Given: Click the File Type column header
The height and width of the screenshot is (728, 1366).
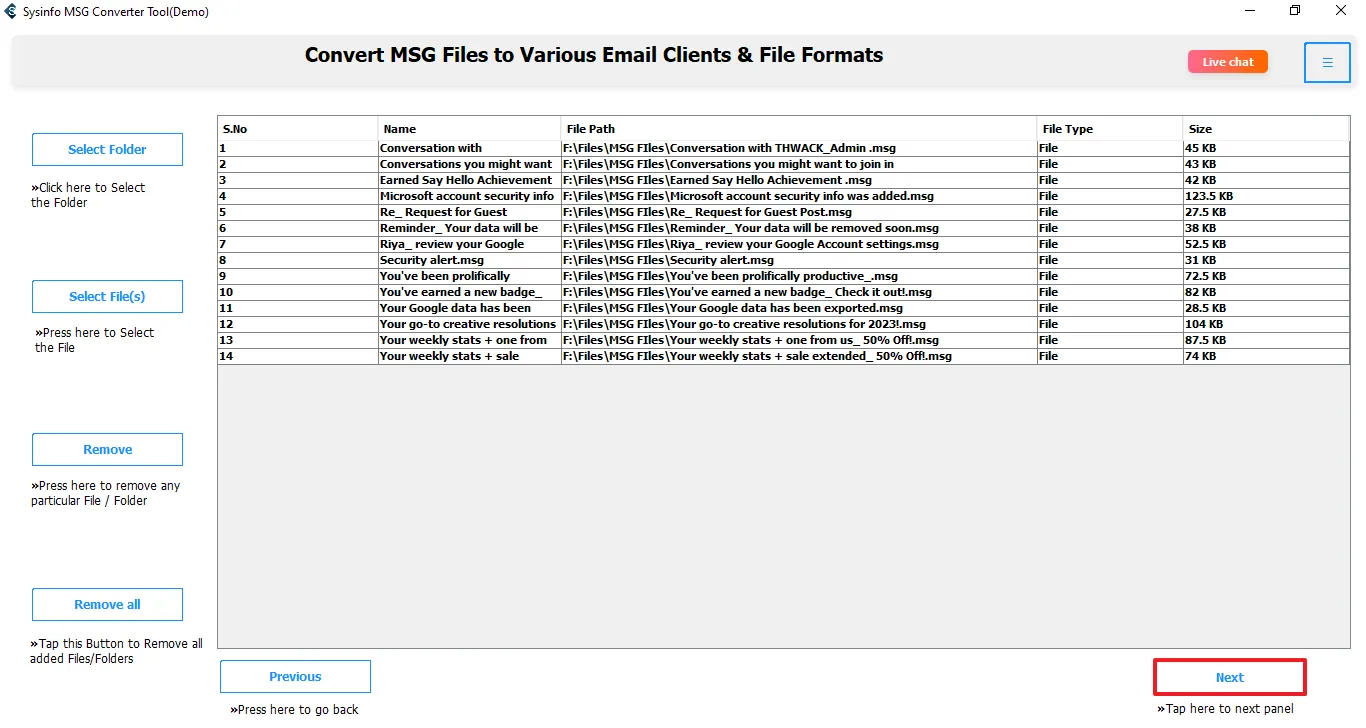Looking at the screenshot, I should coord(1108,129).
